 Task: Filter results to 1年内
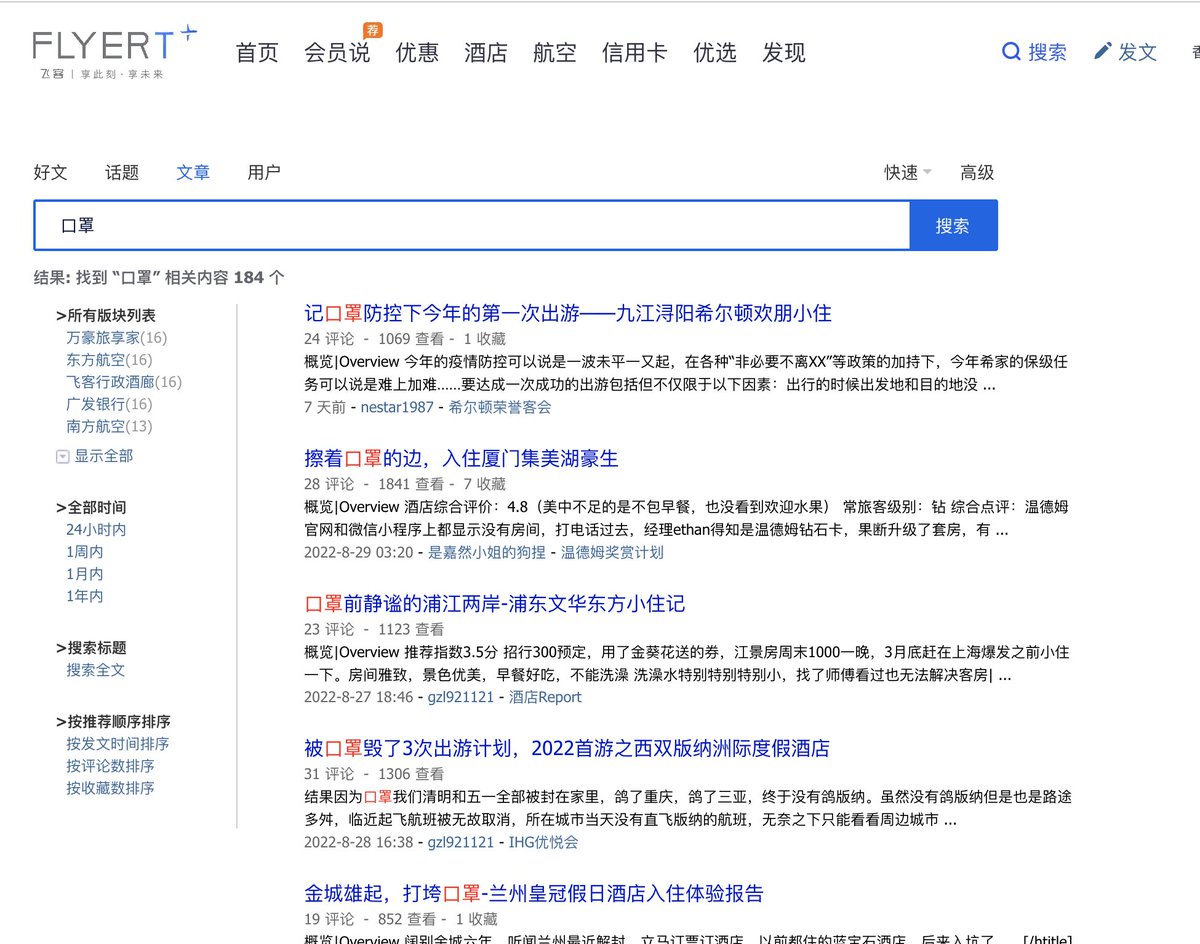(x=85, y=596)
